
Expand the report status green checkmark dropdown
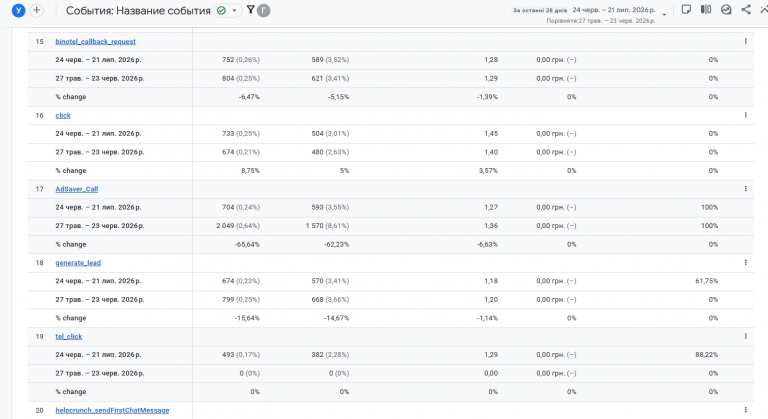point(228,10)
